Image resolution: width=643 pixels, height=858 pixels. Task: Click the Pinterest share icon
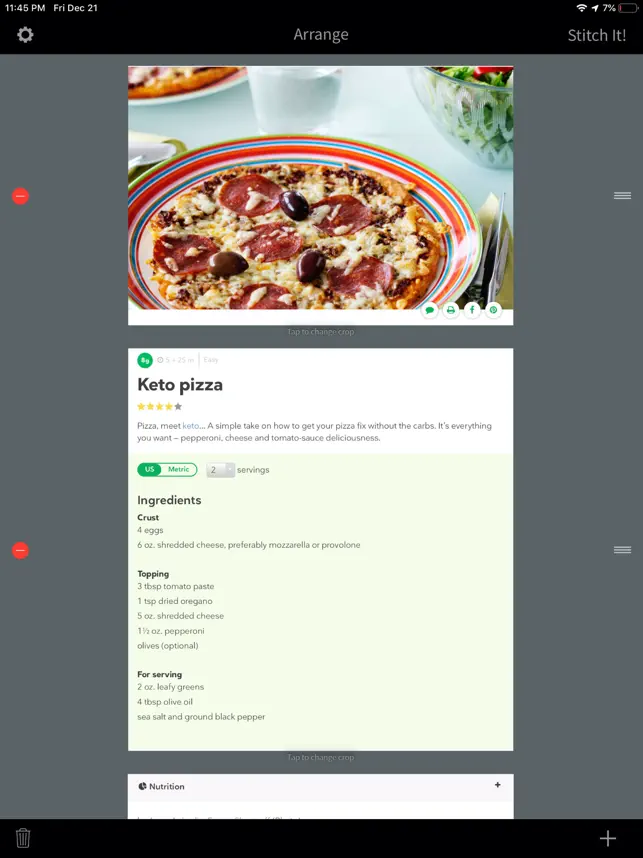tap(494, 310)
